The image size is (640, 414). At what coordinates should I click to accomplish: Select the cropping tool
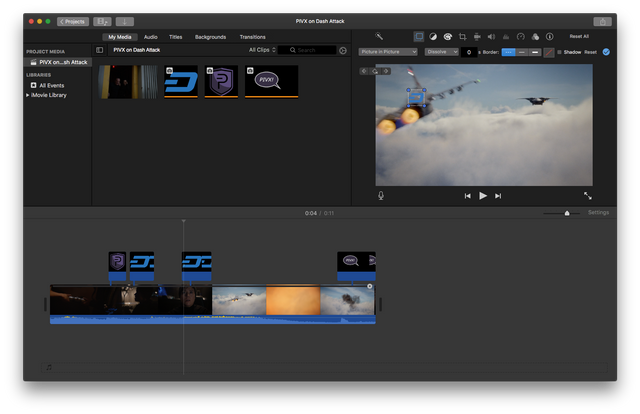462,36
